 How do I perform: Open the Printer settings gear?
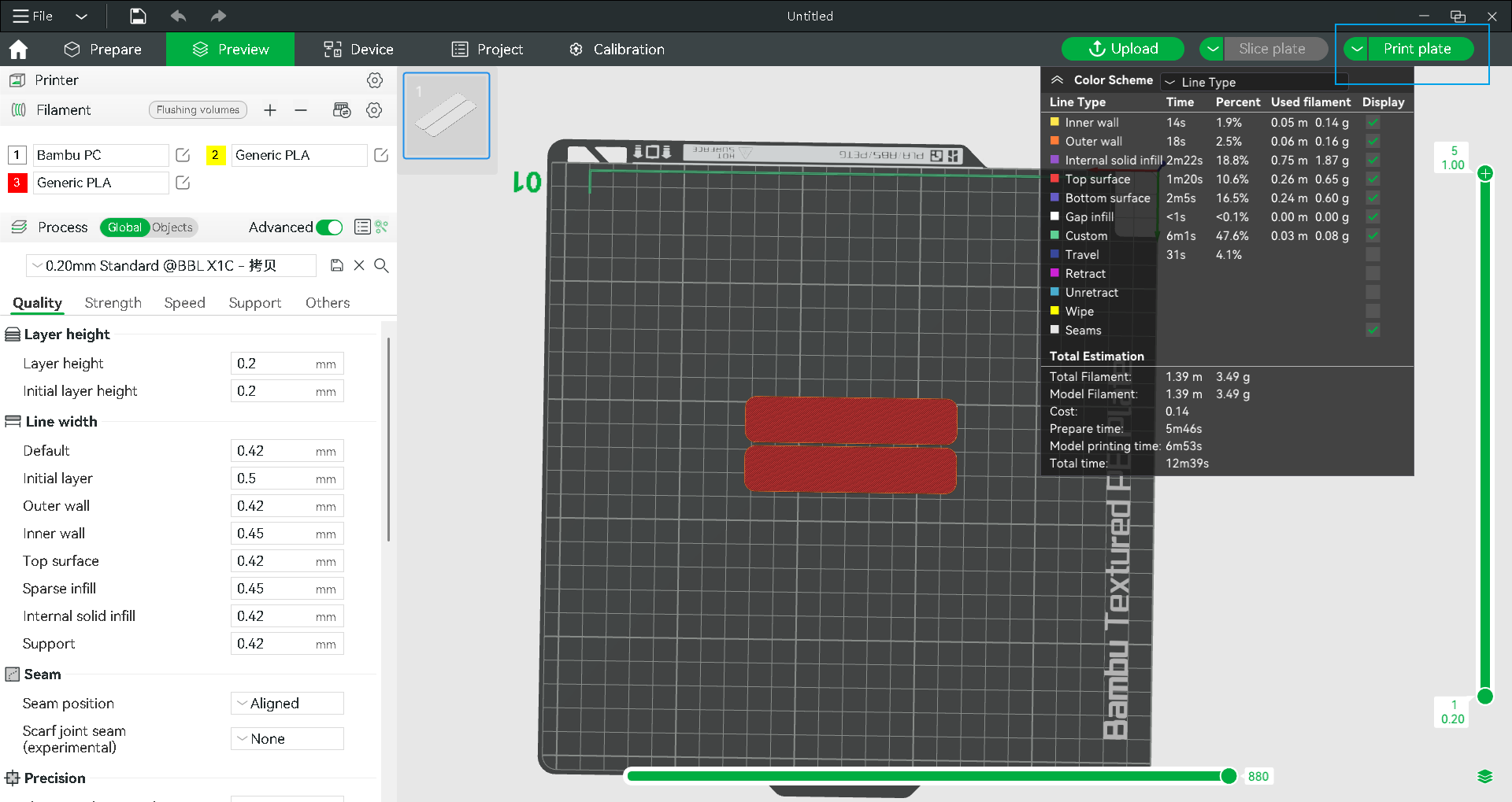[x=375, y=80]
